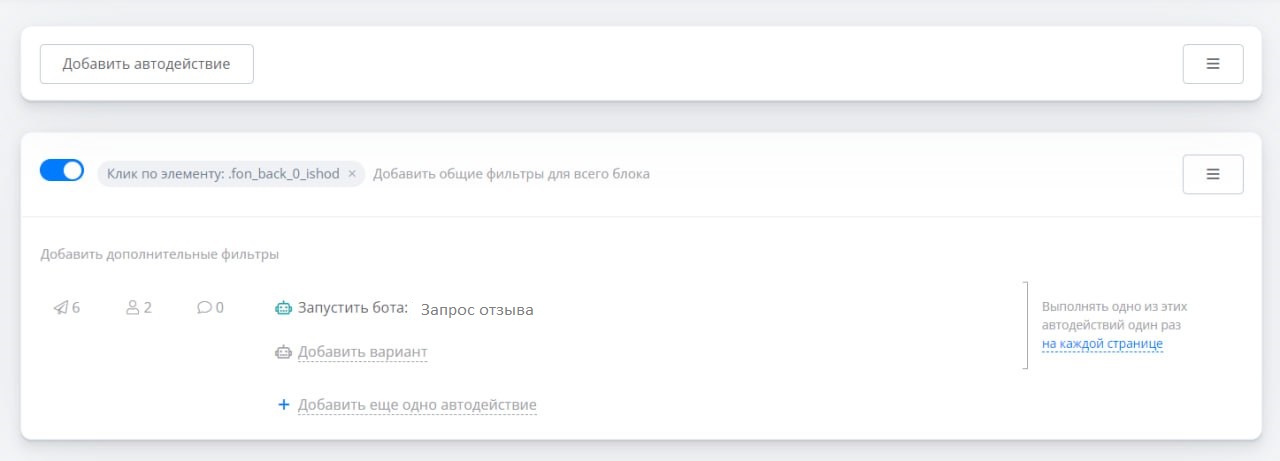Screen dimensions: 1280x461
Task: Click the speech bubble replies icon
Action: coord(204,308)
